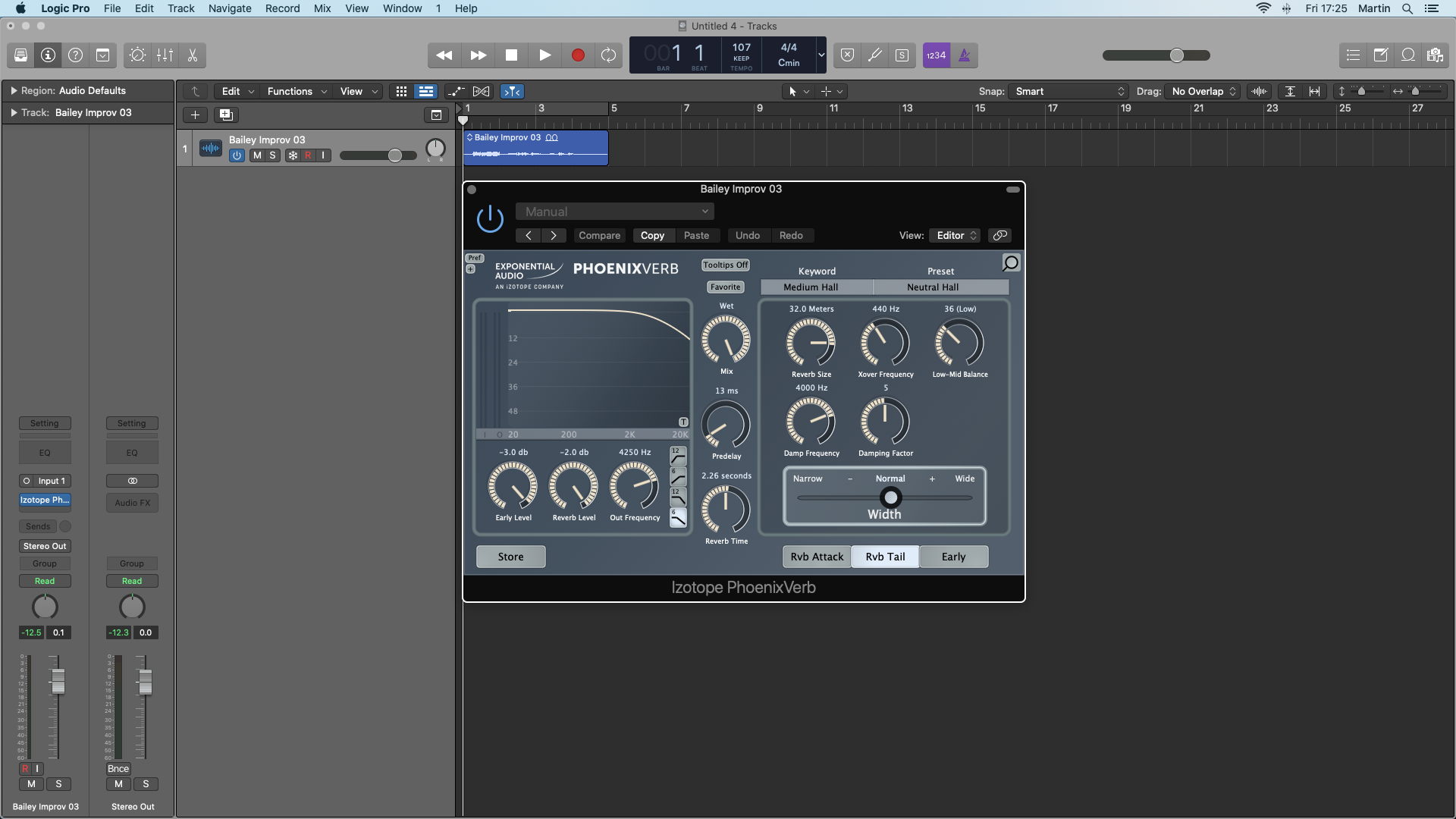Click the rewind transport button
1456x819 pixels.
444,55
